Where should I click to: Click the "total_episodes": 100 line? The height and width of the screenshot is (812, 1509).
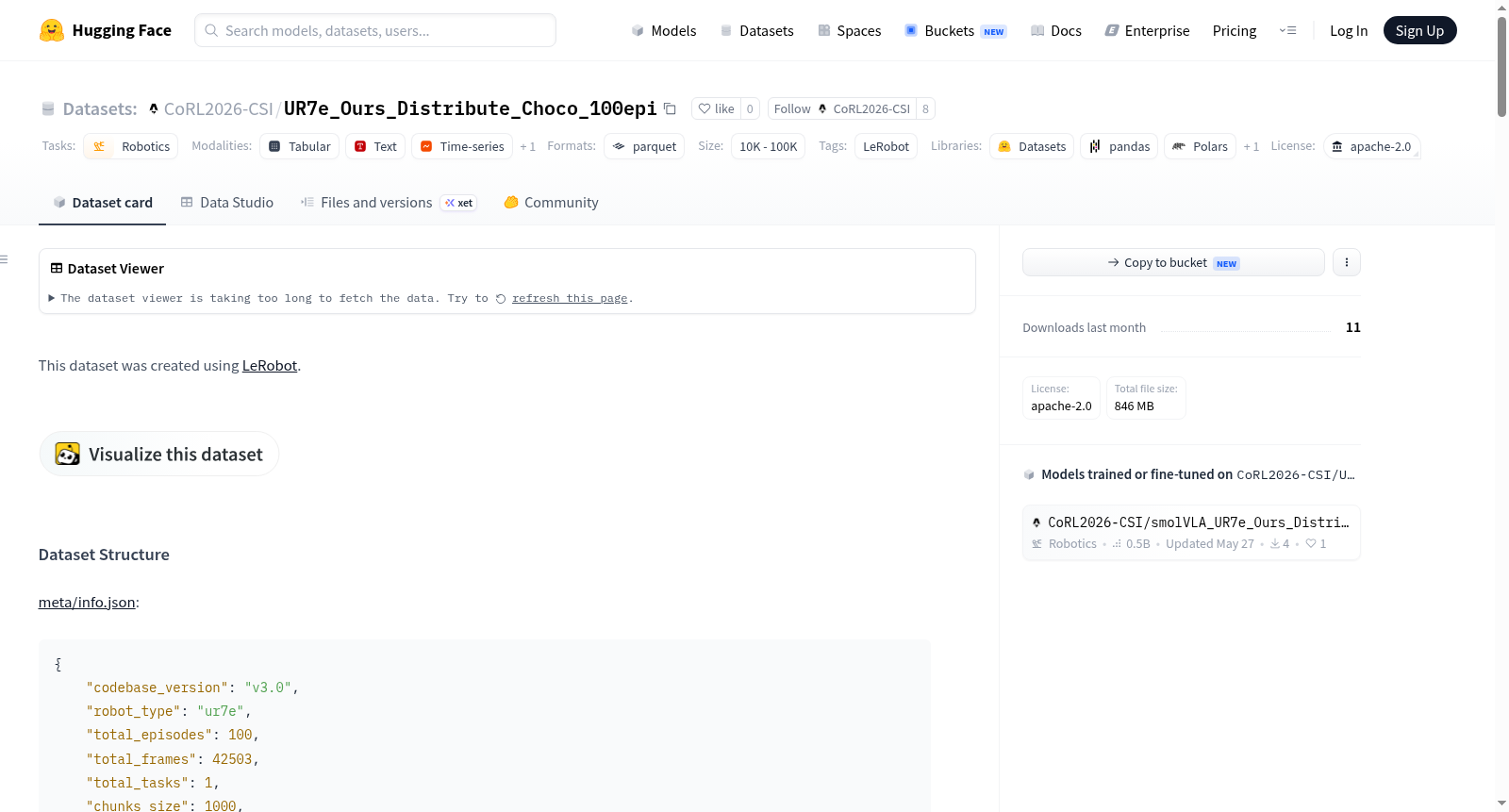click(173, 735)
